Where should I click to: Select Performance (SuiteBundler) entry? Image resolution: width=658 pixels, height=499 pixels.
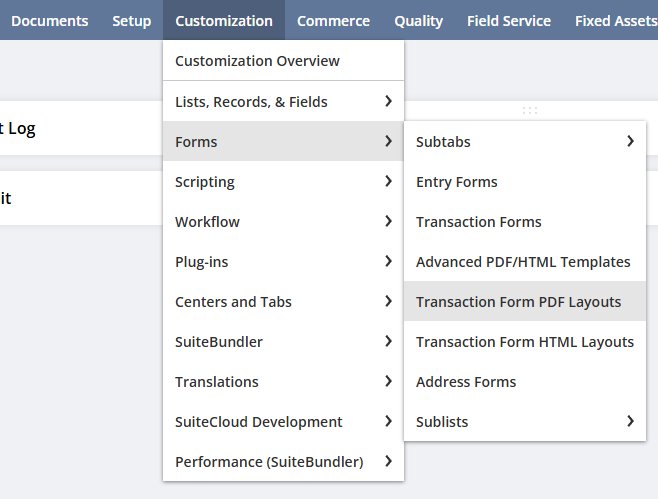coord(283,462)
